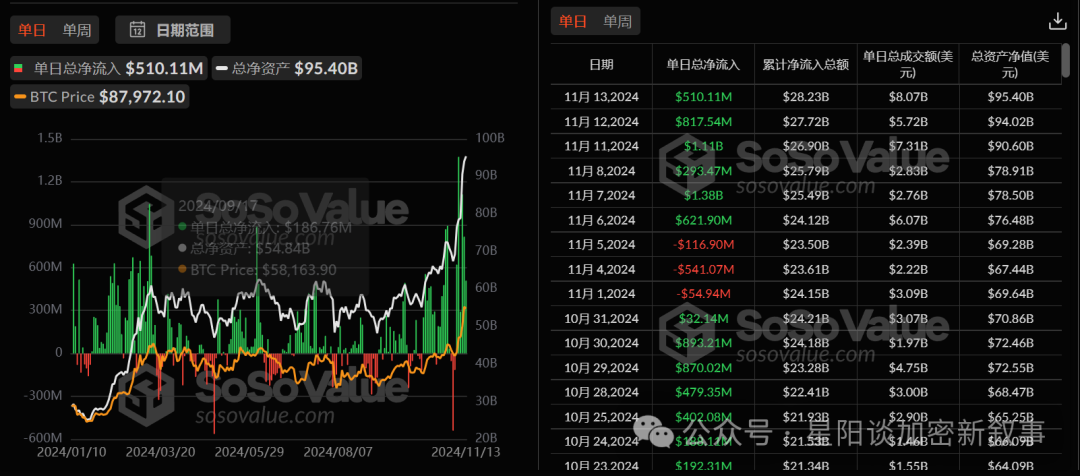Click the calendar icon in the date range button
The width and height of the screenshot is (1080, 476).
coord(137,30)
